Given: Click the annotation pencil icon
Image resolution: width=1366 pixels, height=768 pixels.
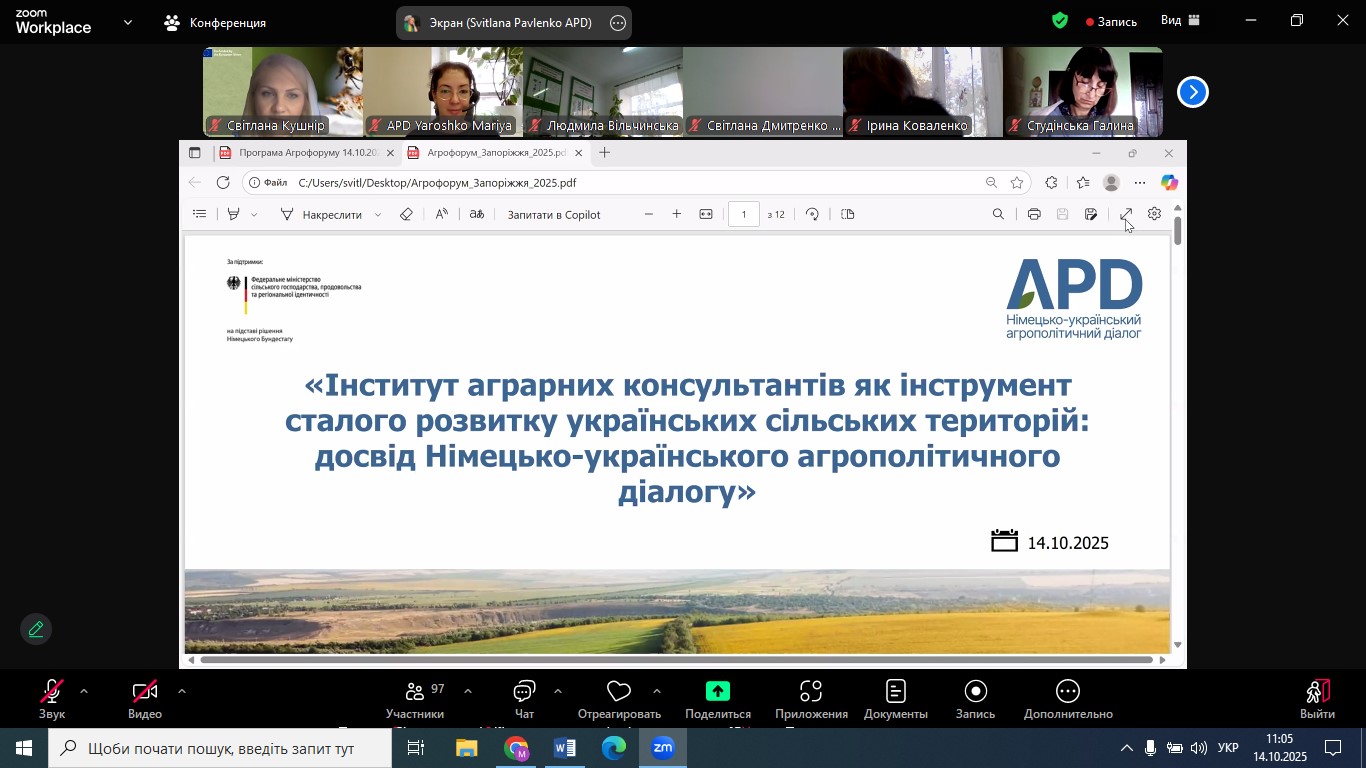Looking at the screenshot, I should point(36,629).
